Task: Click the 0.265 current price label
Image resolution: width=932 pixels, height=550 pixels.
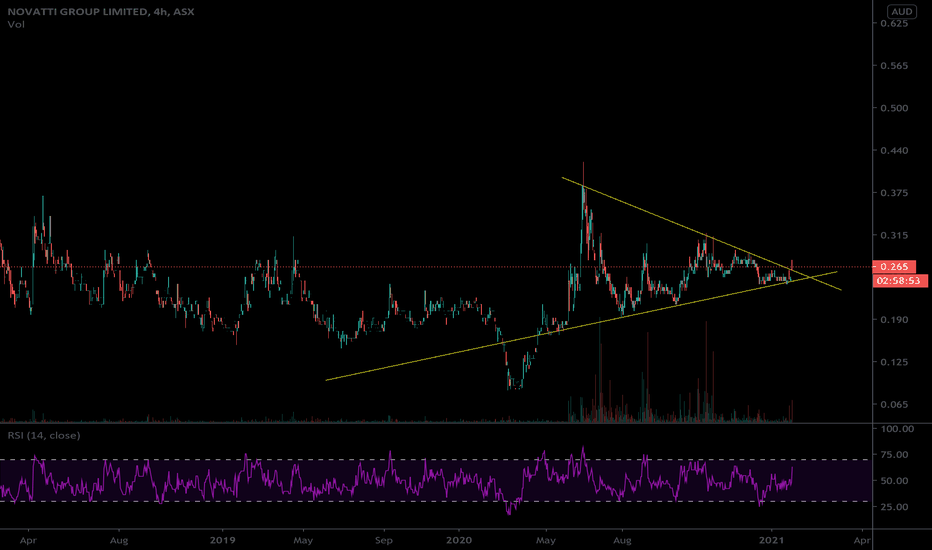Action: coord(893,266)
